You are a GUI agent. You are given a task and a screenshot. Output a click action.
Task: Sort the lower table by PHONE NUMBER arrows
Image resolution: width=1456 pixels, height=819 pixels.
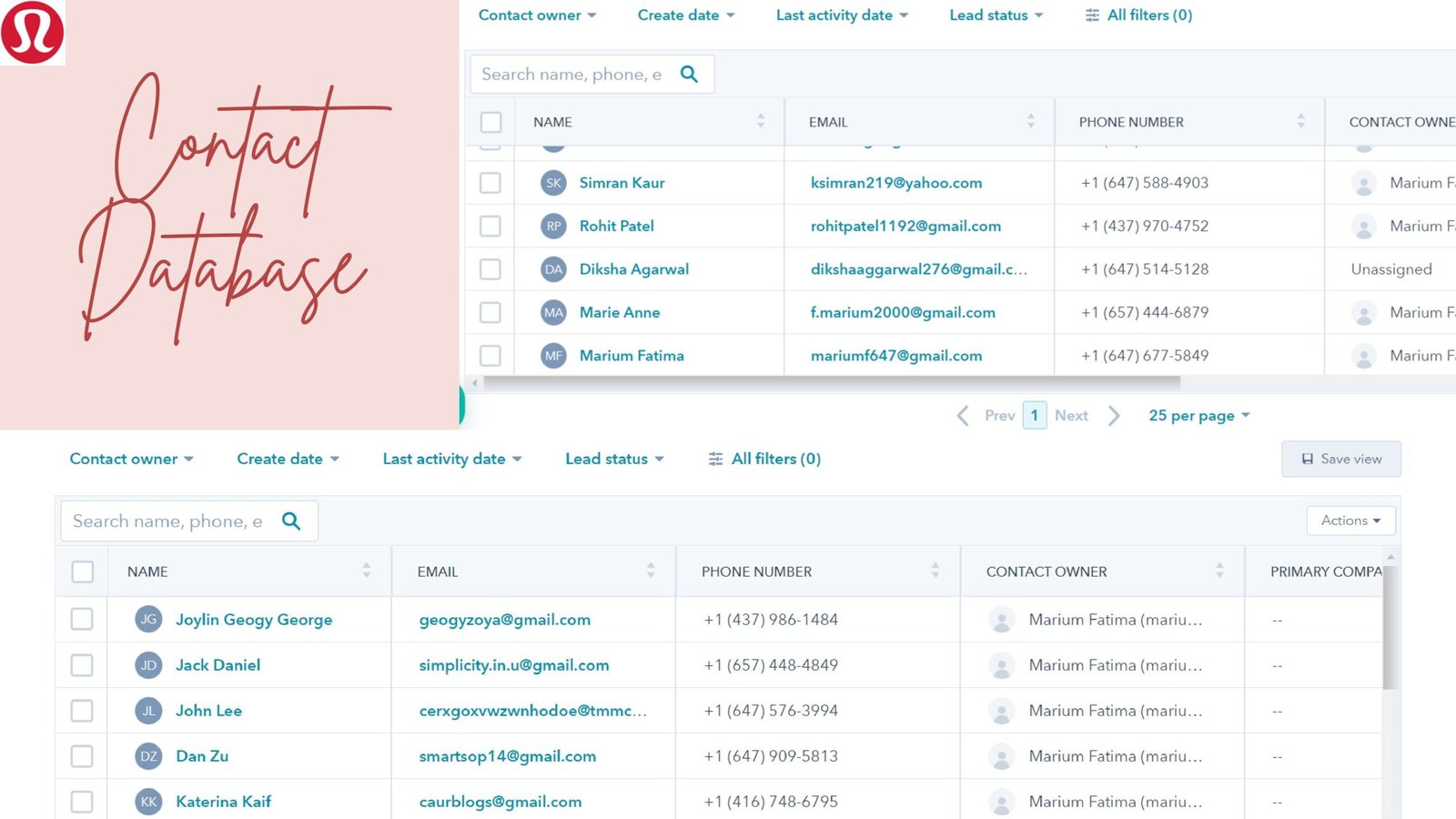pyautogui.click(x=935, y=571)
